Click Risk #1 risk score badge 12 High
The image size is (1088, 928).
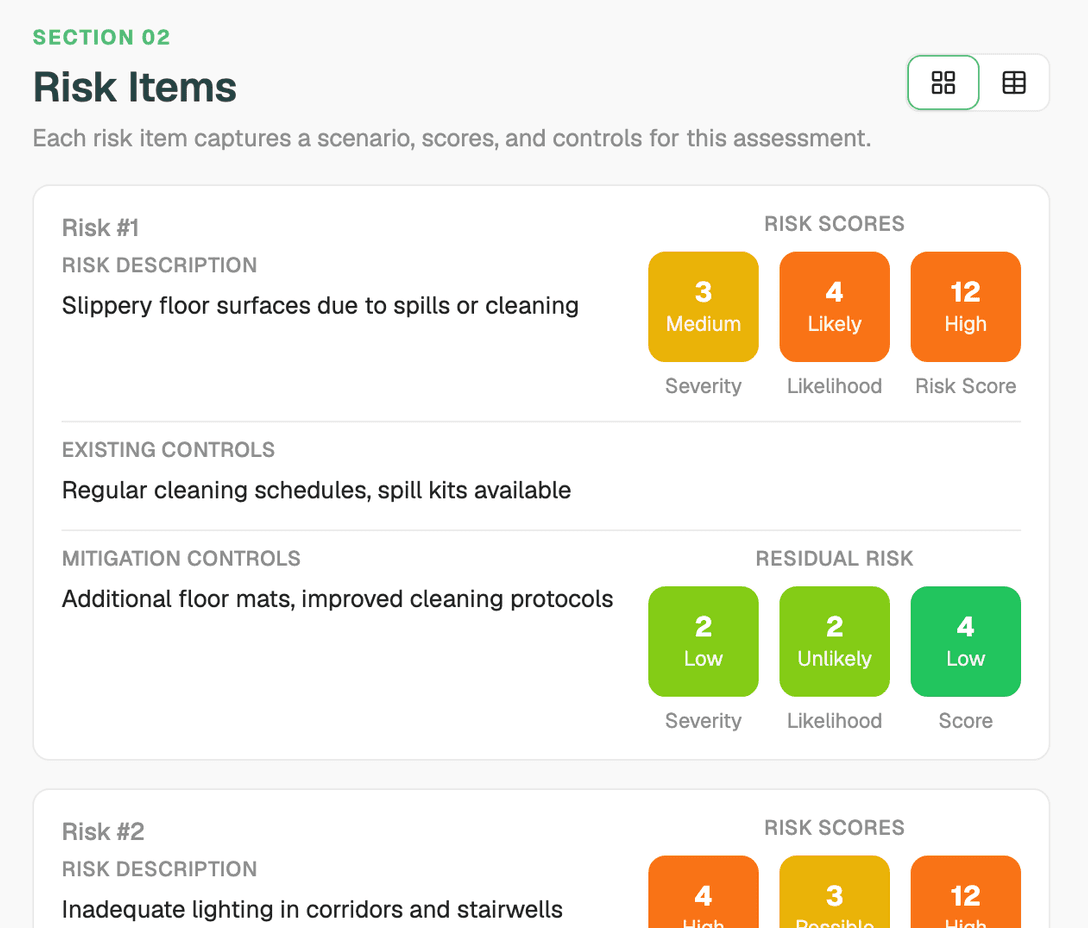pos(965,307)
